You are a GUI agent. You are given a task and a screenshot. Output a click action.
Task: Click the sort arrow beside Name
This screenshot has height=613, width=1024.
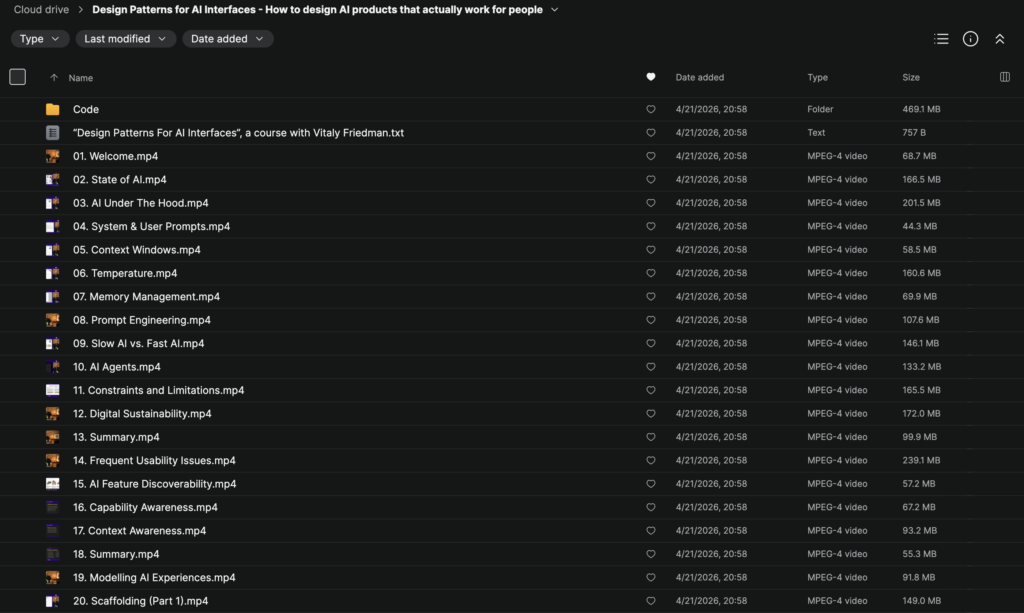coord(54,78)
